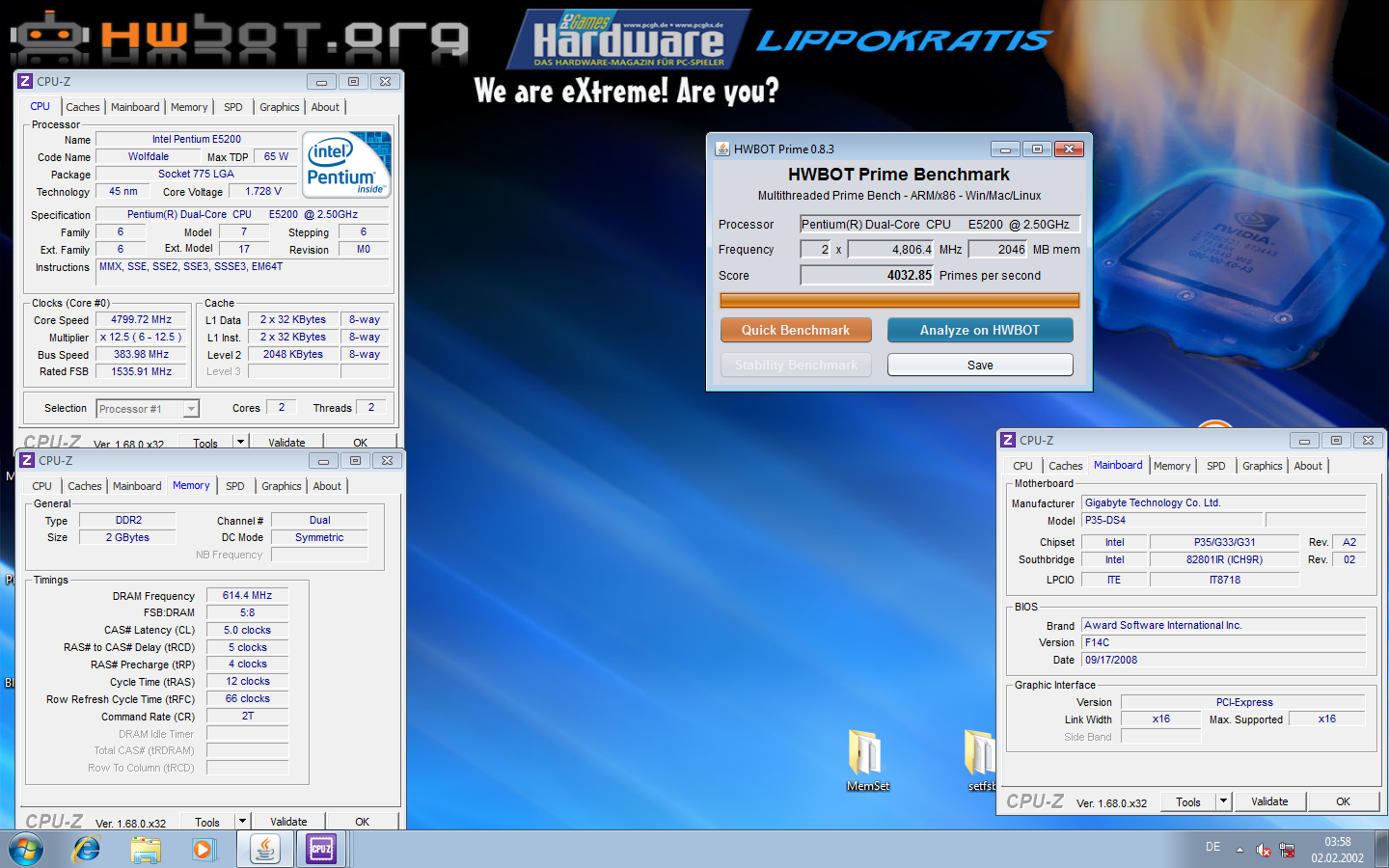Image resolution: width=1389 pixels, height=868 pixels.
Task: Click the taskbar clock 03:58
Action: (1337, 842)
